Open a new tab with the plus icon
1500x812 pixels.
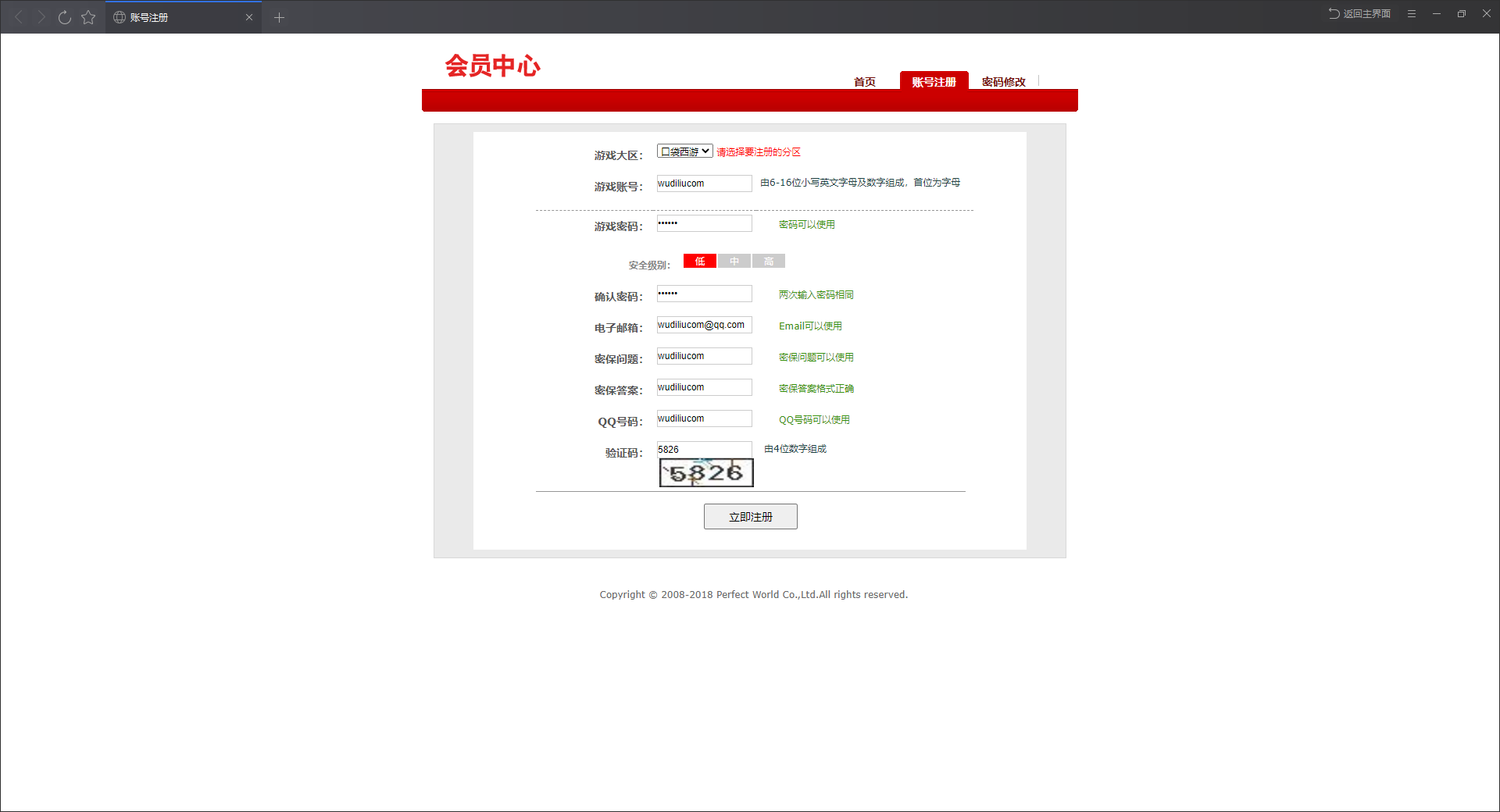[x=279, y=17]
